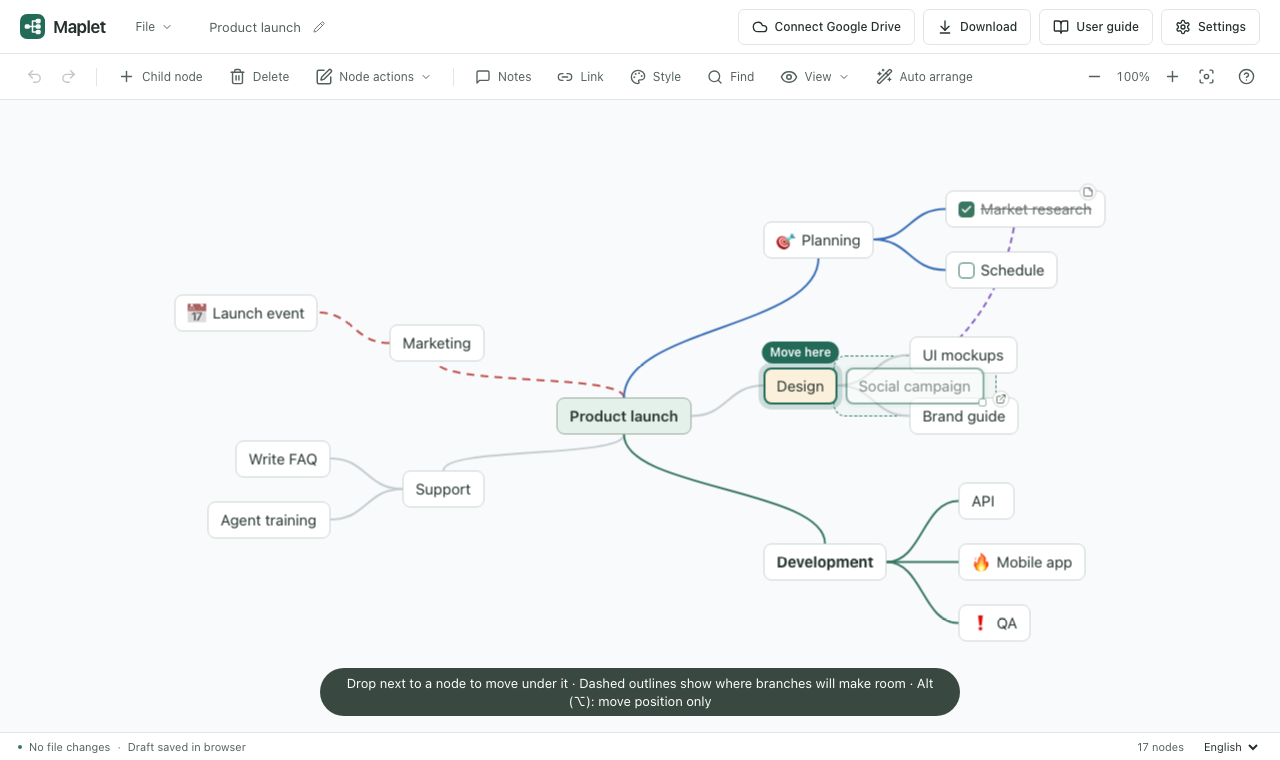Click the target icon on Planning
The height and width of the screenshot is (760, 1280).
coord(786,240)
